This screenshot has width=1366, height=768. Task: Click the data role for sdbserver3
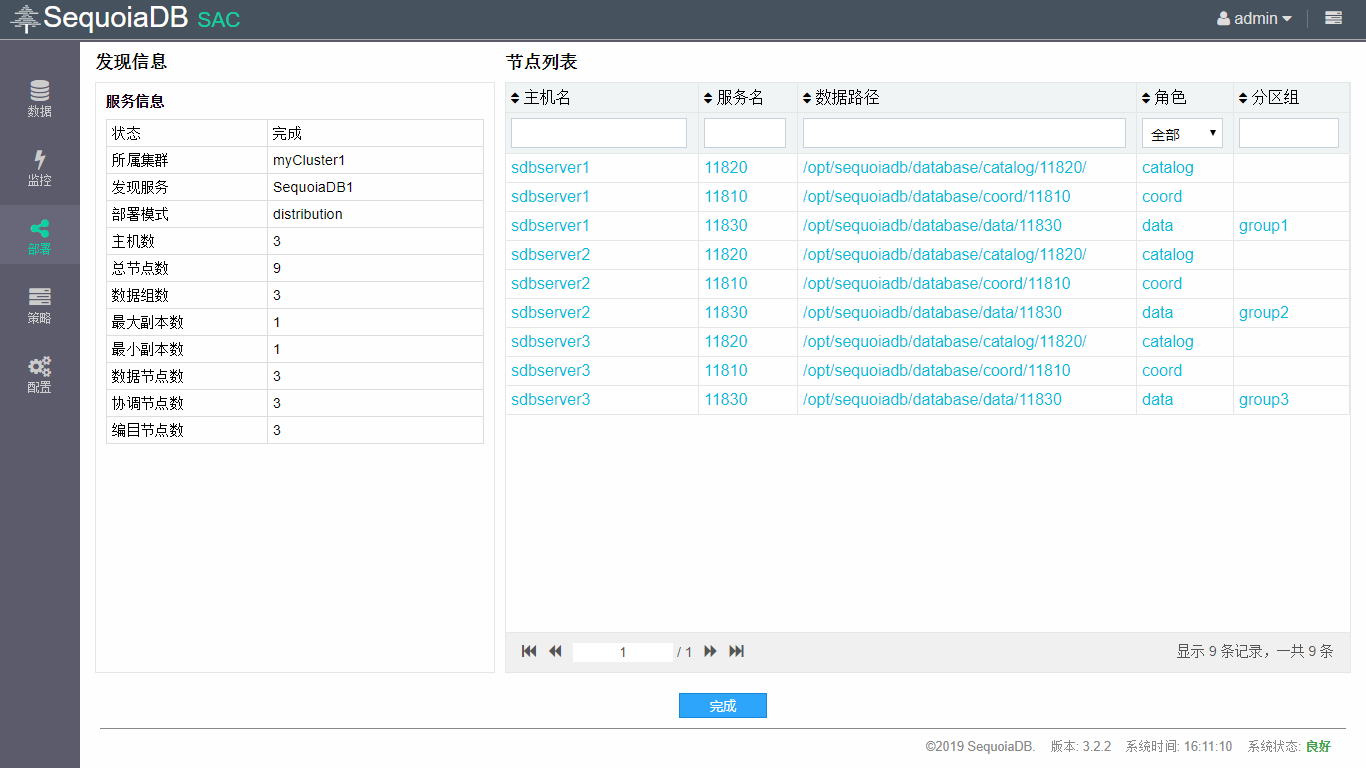point(1157,400)
